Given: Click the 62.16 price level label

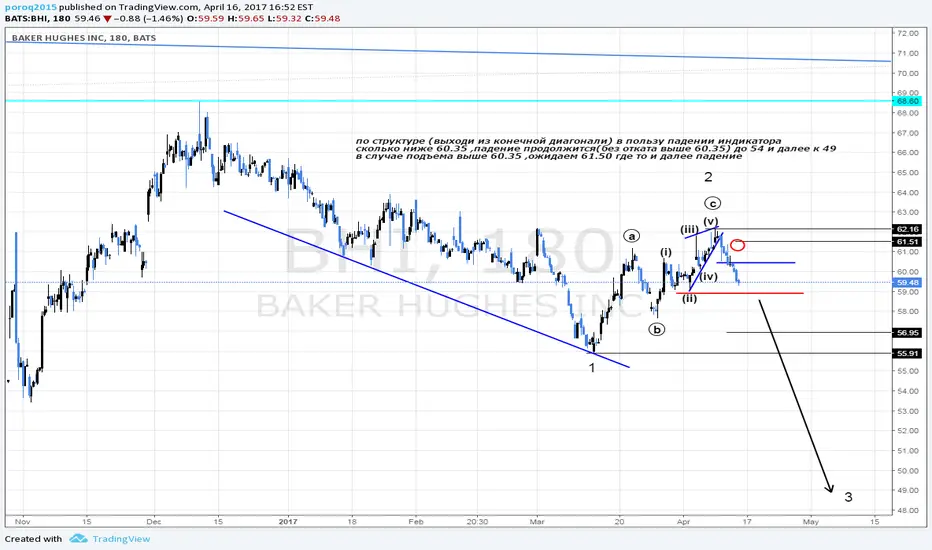Looking at the screenshot, I should 908,229.
